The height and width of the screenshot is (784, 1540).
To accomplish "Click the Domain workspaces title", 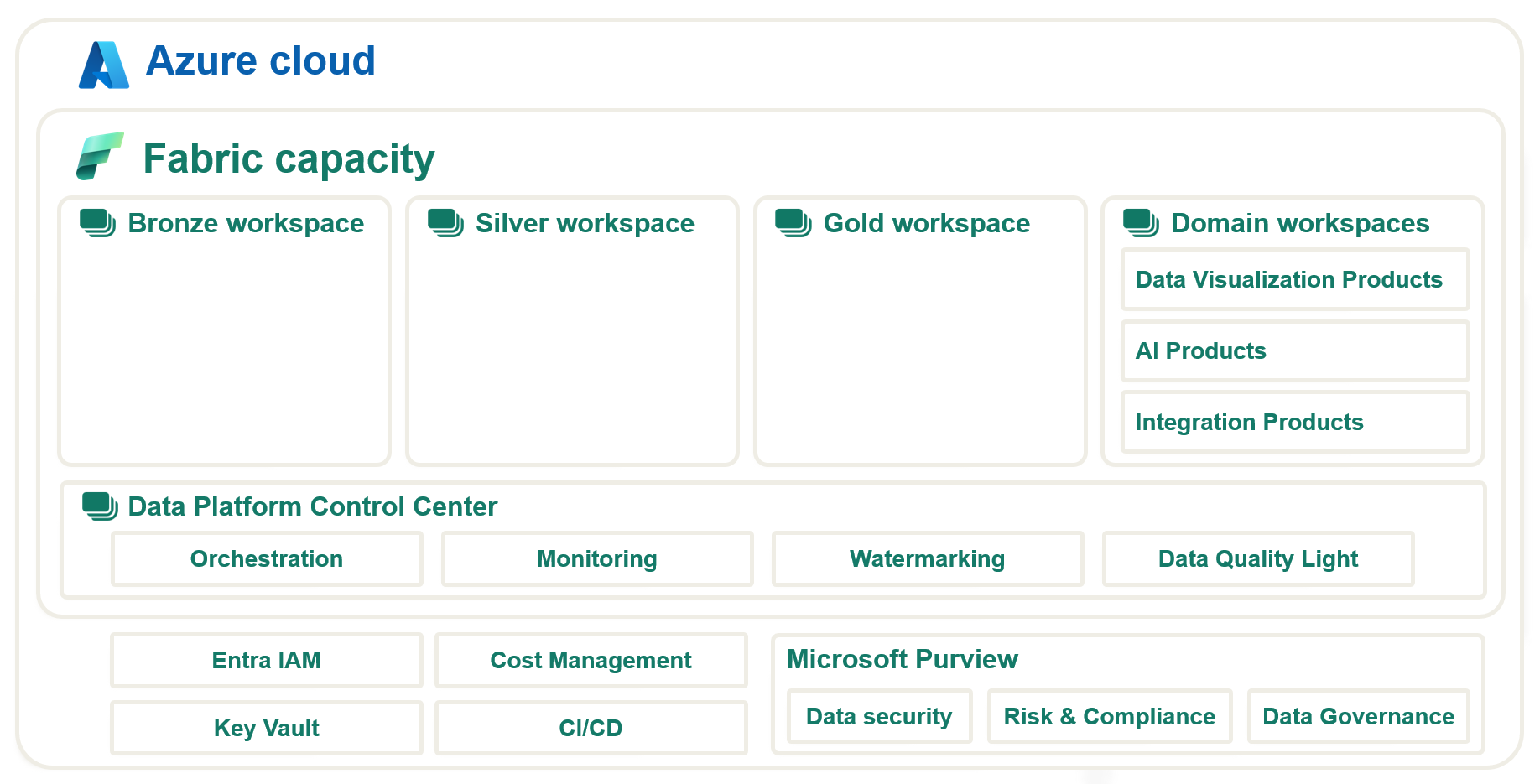I will click(x=1300, y=223).
